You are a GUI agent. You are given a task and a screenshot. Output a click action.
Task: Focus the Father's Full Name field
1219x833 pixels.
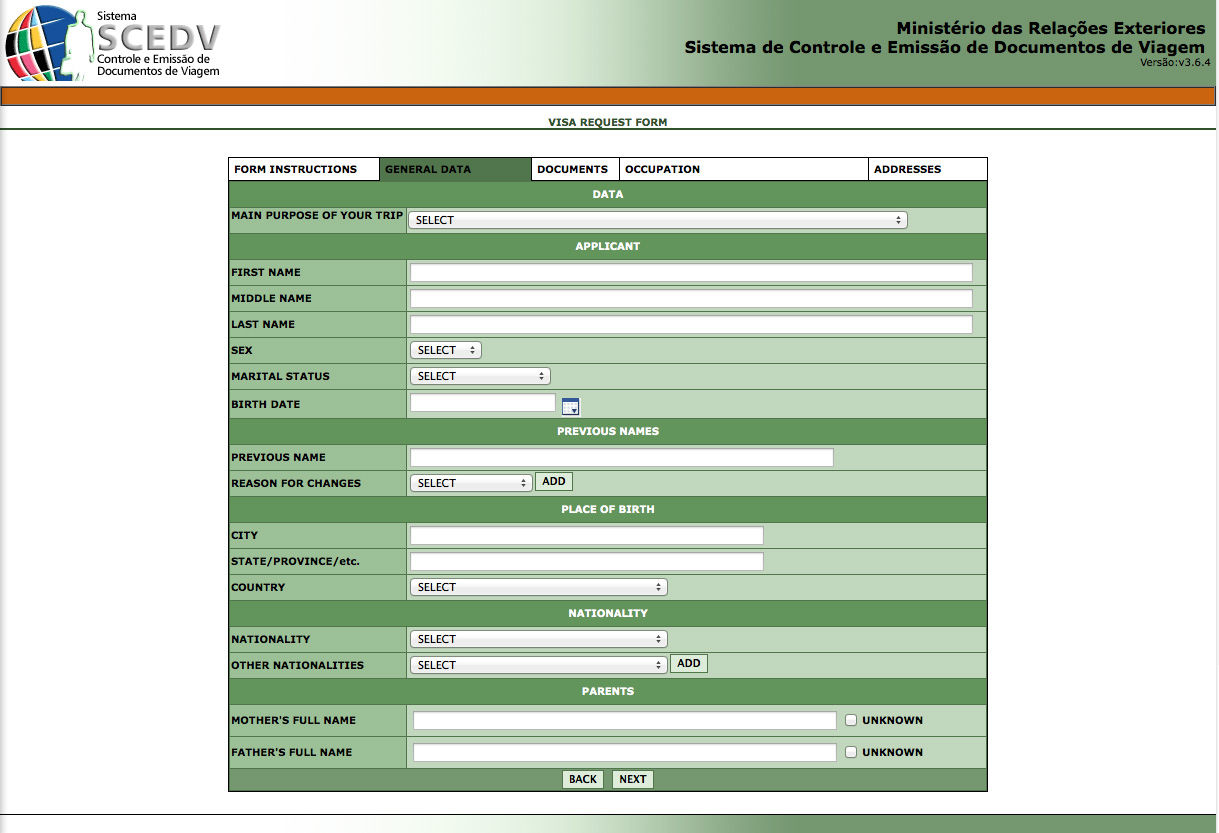[625, 752]
